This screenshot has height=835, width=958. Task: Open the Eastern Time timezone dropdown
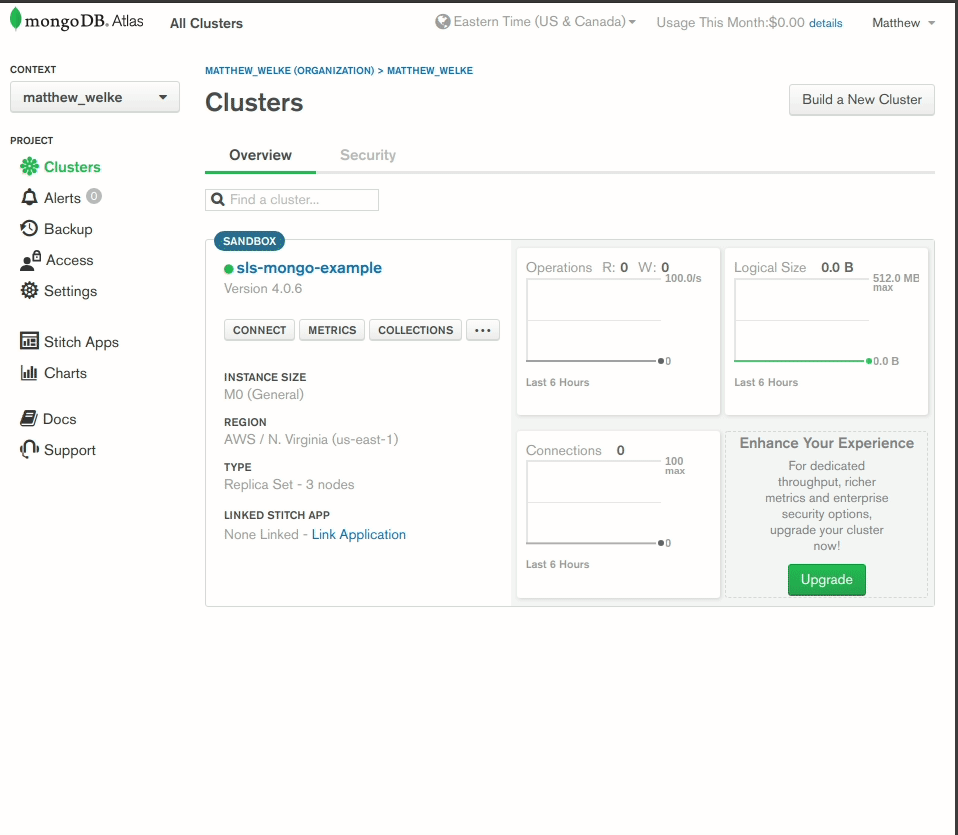535,22
